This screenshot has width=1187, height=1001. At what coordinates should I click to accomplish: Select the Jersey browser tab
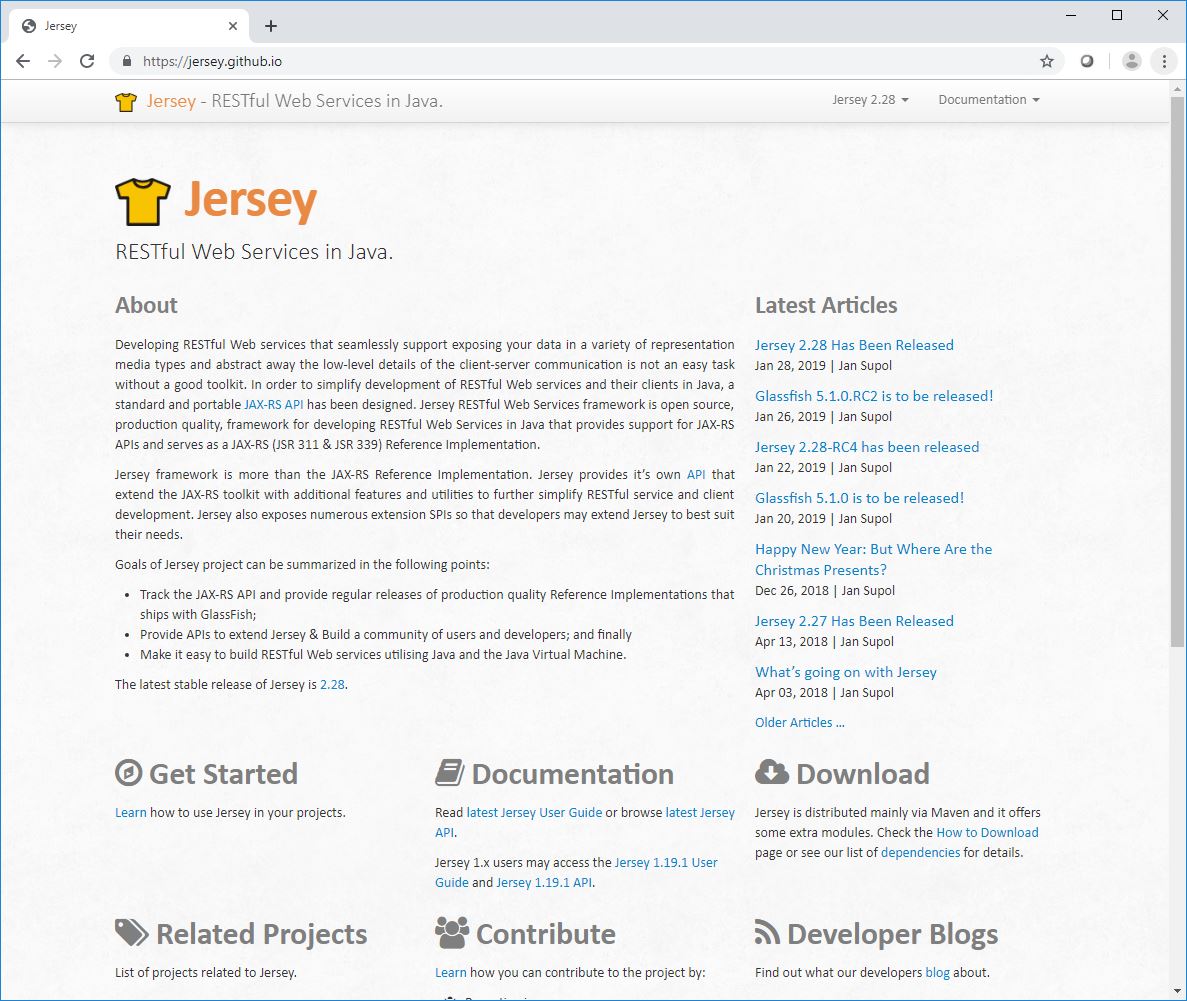129,27
